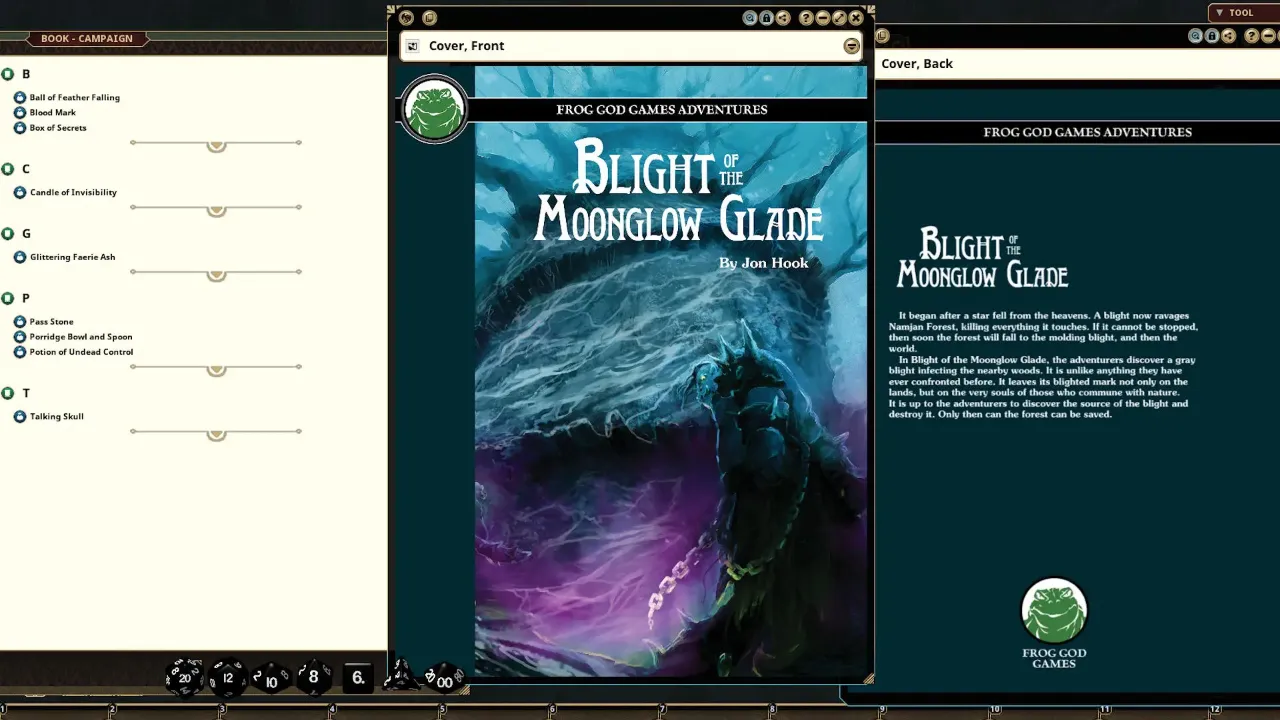Open the Cover, Front title bar menu button

(851, 46)
